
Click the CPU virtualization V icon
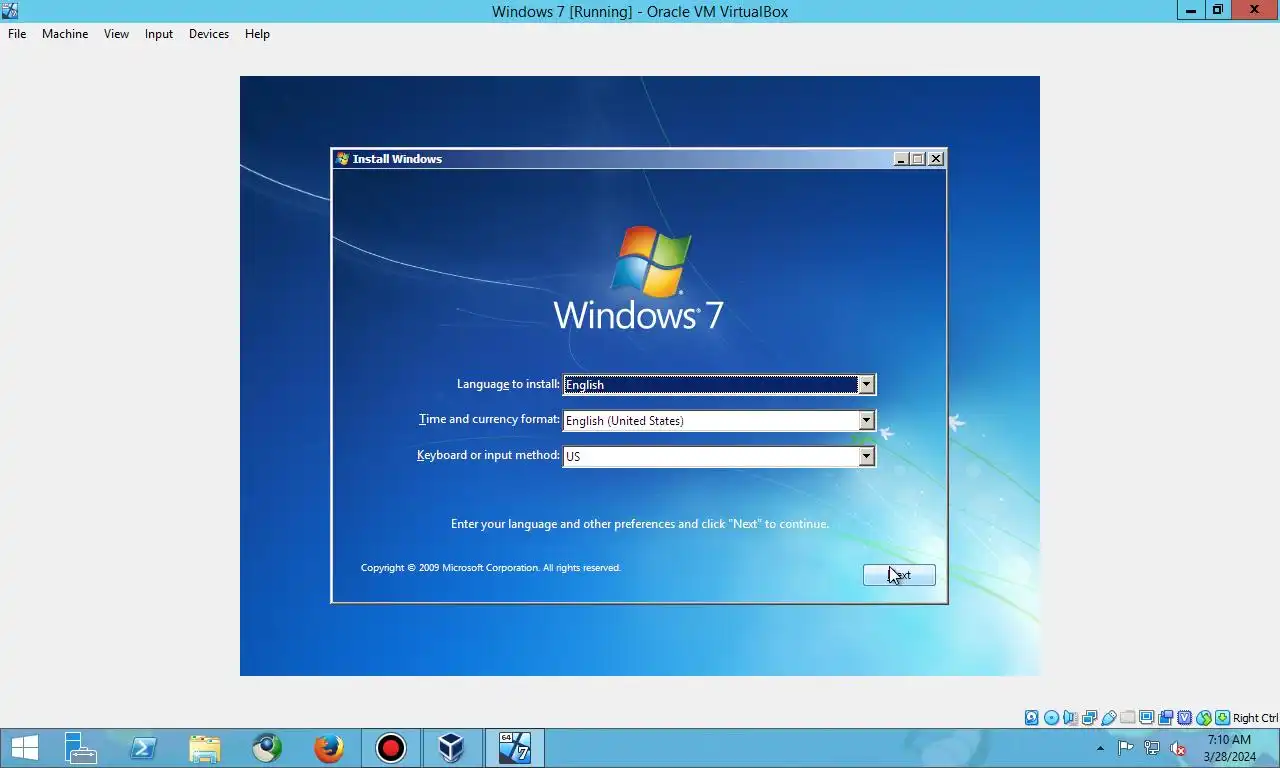coord(1184,718)
